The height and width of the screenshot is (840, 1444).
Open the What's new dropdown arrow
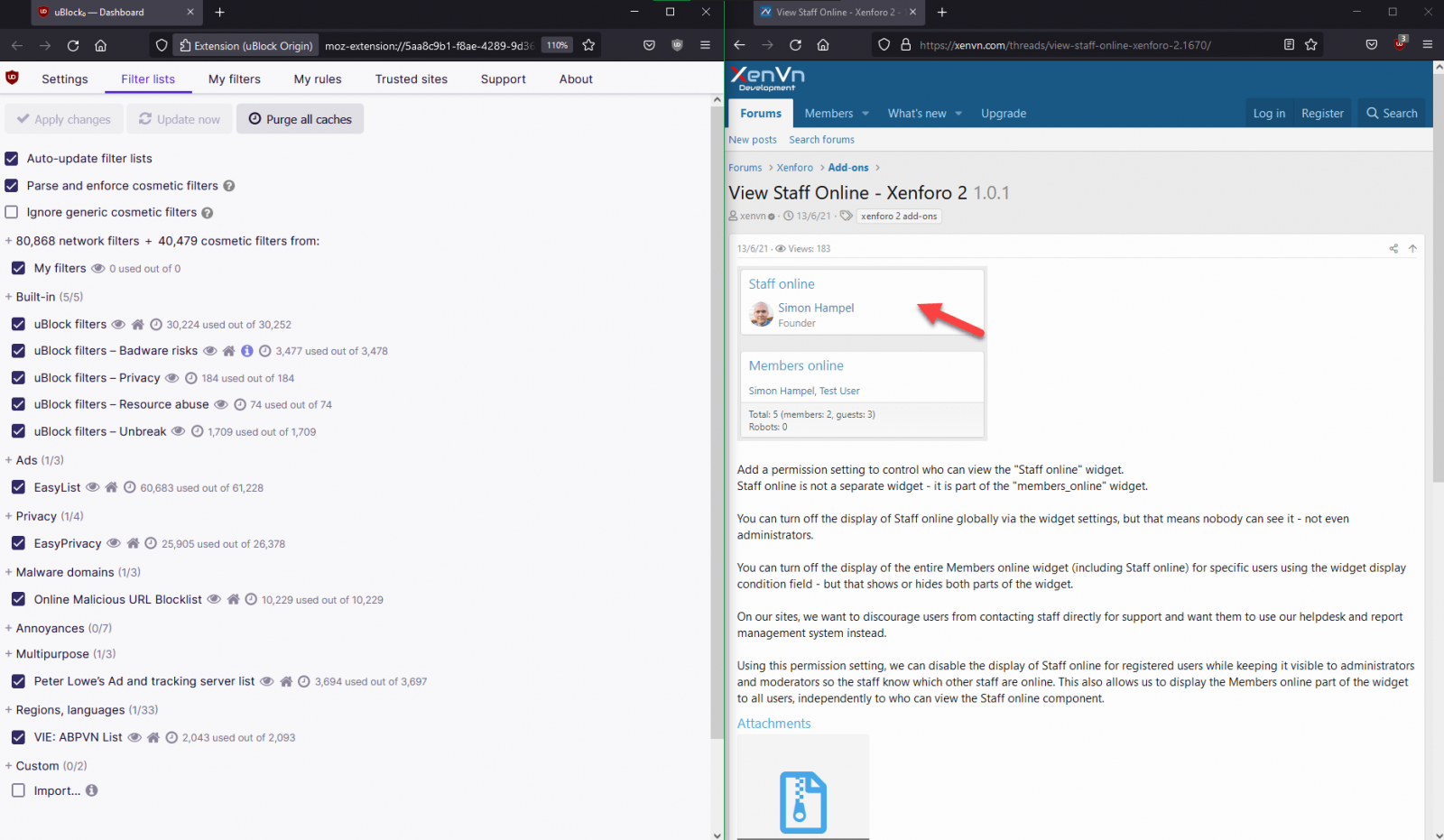tap(958, 114)
